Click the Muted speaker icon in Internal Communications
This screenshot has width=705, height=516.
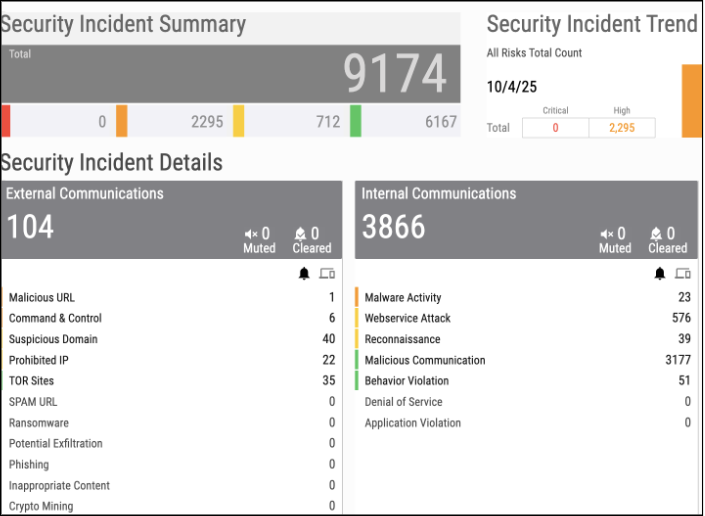(x=606, y=234)
